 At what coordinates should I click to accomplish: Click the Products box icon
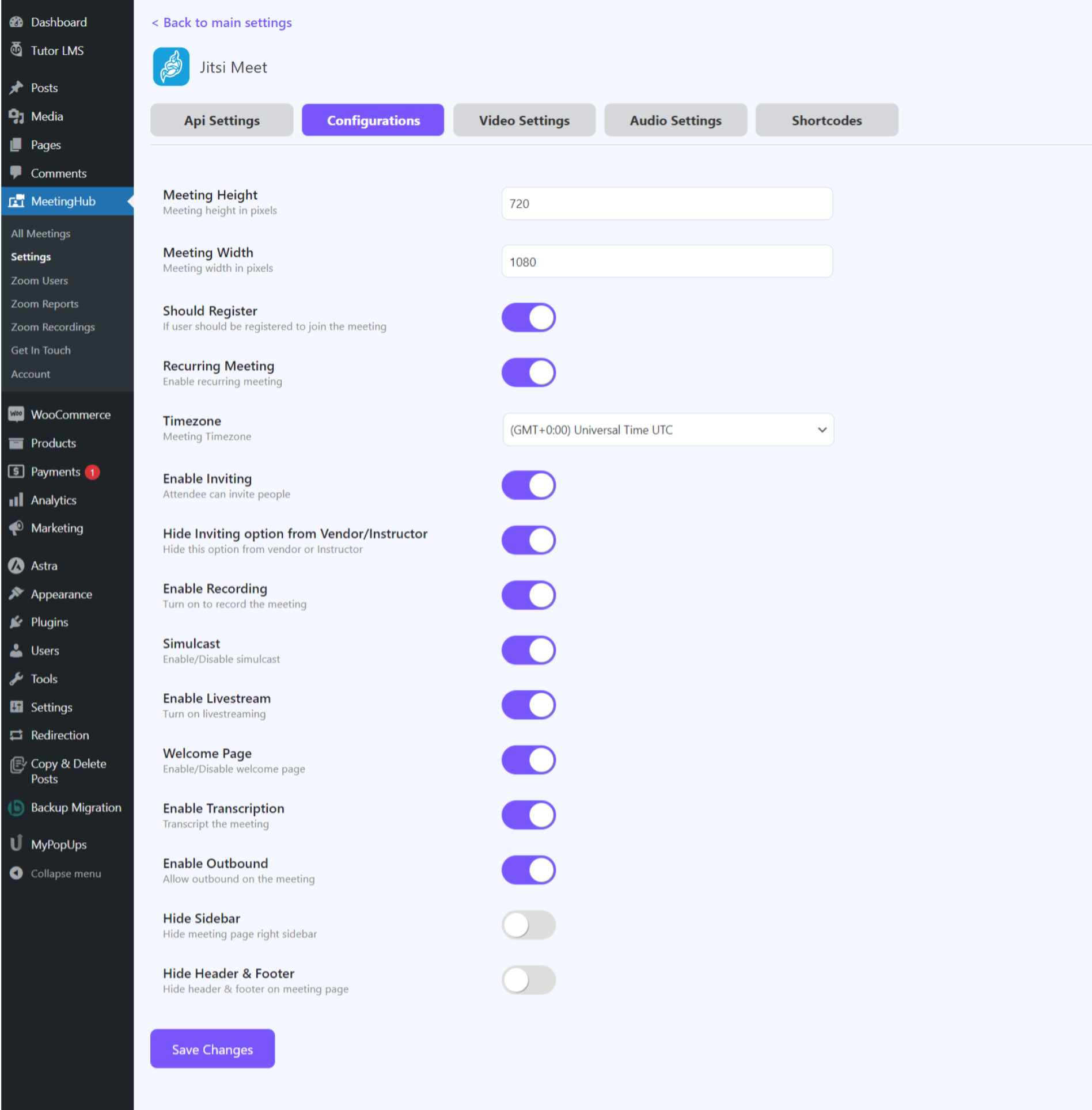tap(16, 443)
